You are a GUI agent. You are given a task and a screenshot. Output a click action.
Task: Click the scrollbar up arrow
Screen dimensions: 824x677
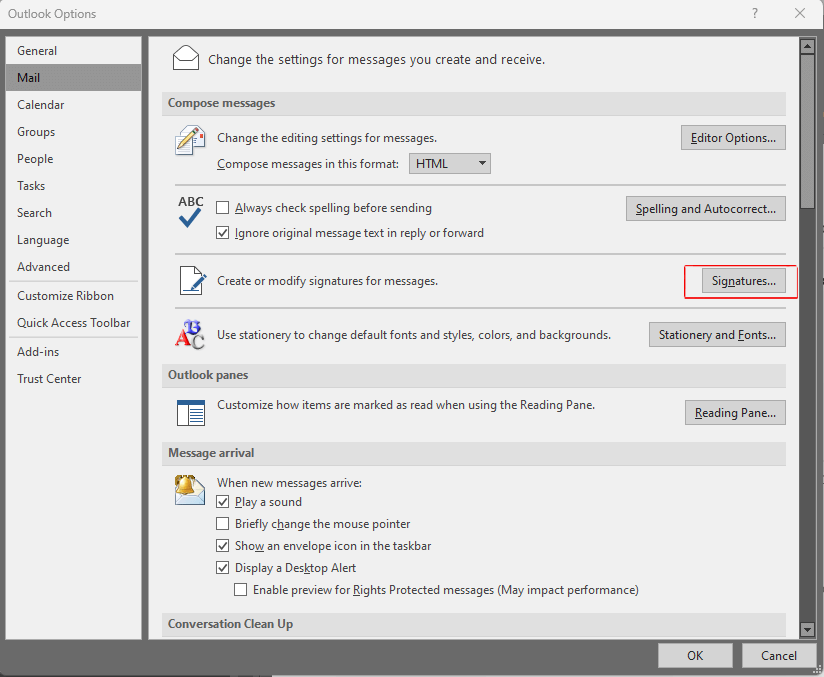click(x=807, y=46)
